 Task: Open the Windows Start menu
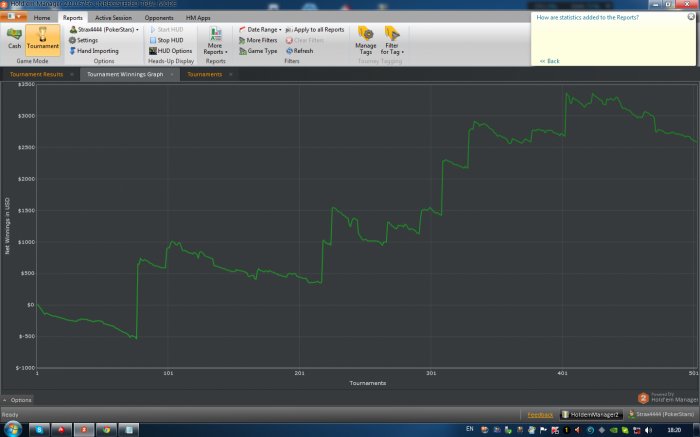pos(12,428)
